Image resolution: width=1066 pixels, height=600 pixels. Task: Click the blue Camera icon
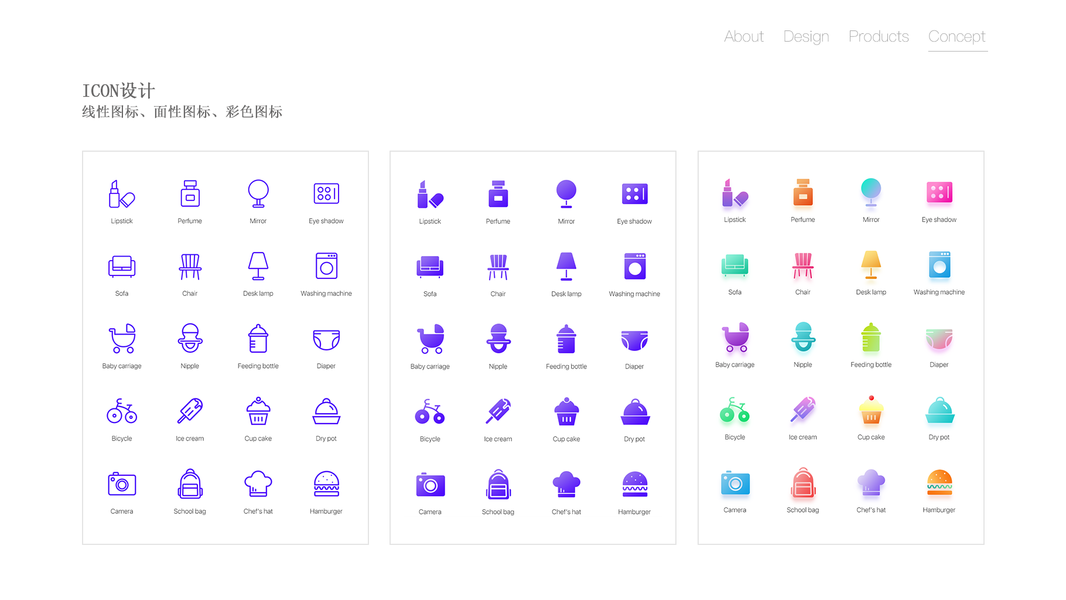coord(735,482)
